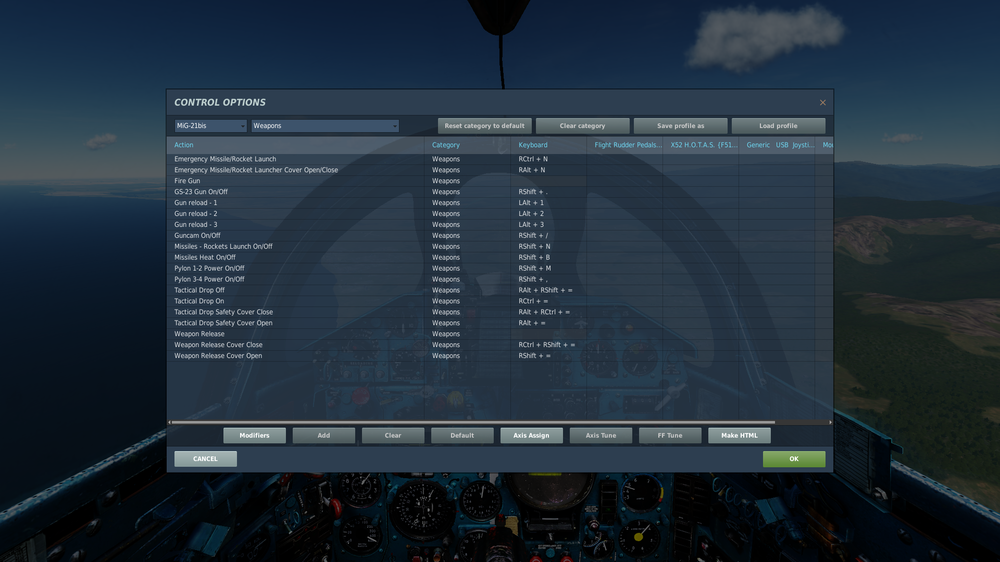Viewport: 1000px width, 562px height.
Task: Click the FF Tune button
Action: click(x=670, y=436)
